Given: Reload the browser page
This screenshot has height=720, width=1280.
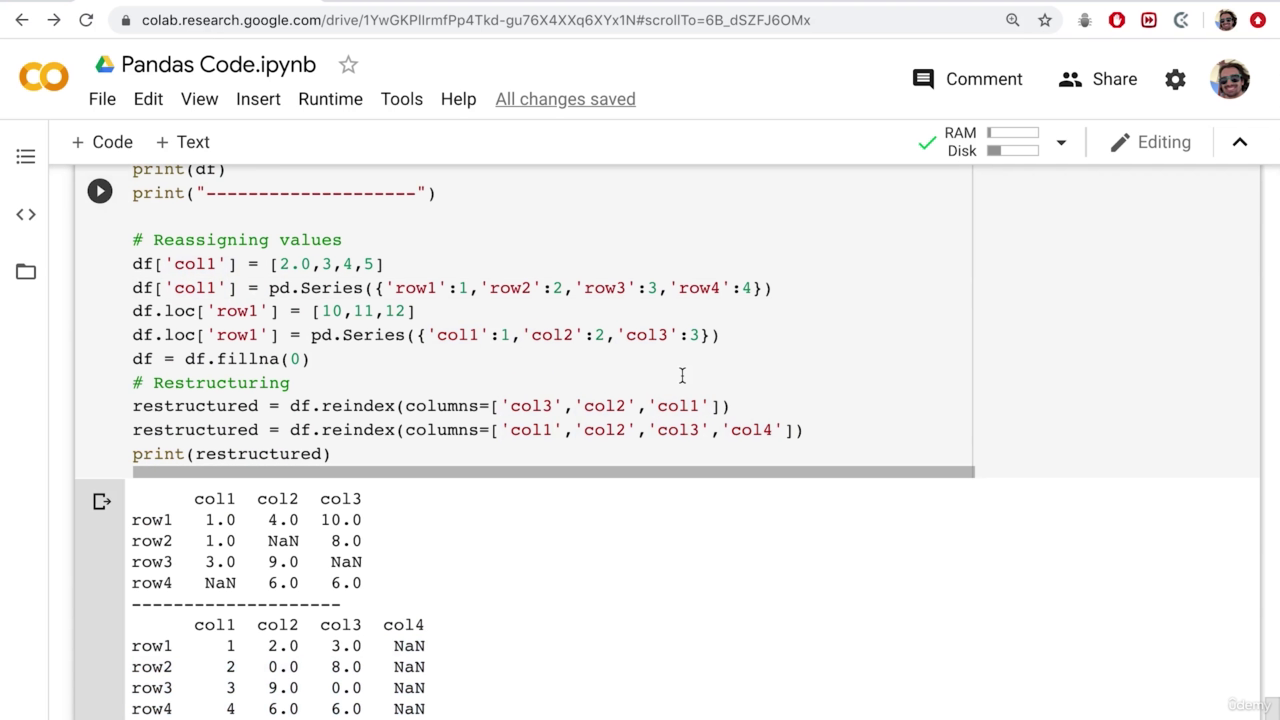Looking at the screenshot, I should click(86, 20).
